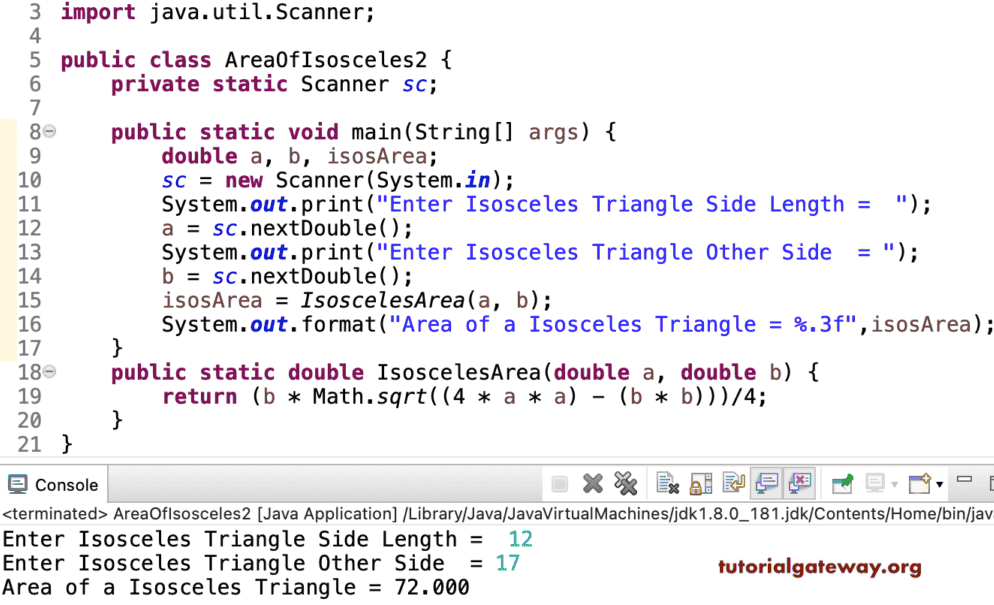Minimize the Console view

963,481
